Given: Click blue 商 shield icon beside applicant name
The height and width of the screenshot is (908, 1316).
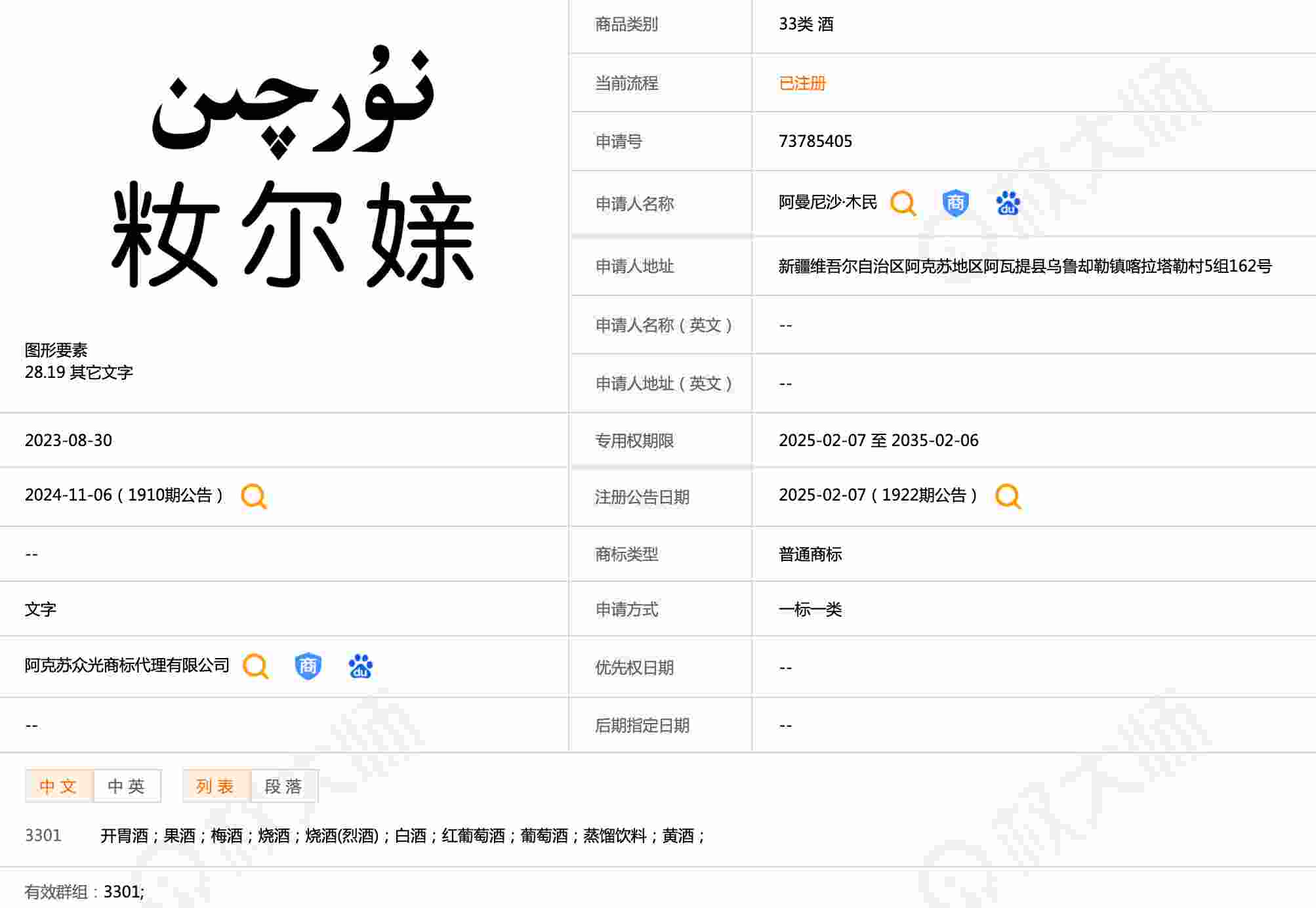Looking at the screenshot, I should 955,203.
